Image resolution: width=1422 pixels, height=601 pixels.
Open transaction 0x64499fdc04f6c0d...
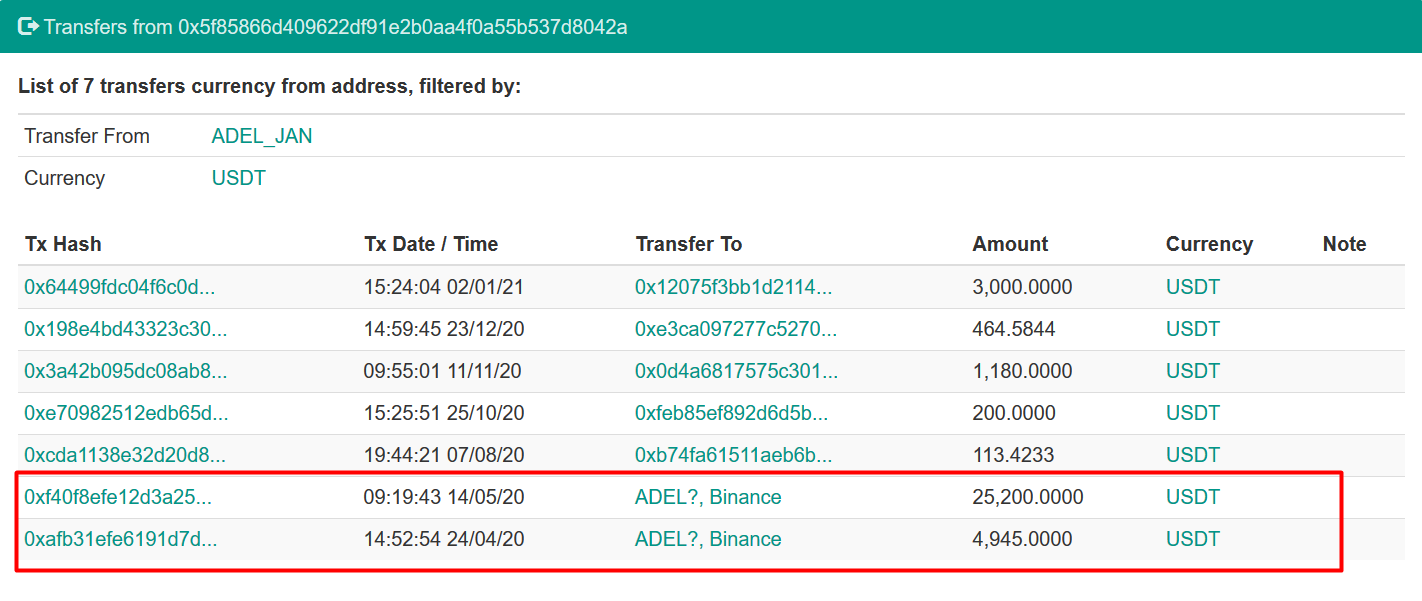(120, 287)
